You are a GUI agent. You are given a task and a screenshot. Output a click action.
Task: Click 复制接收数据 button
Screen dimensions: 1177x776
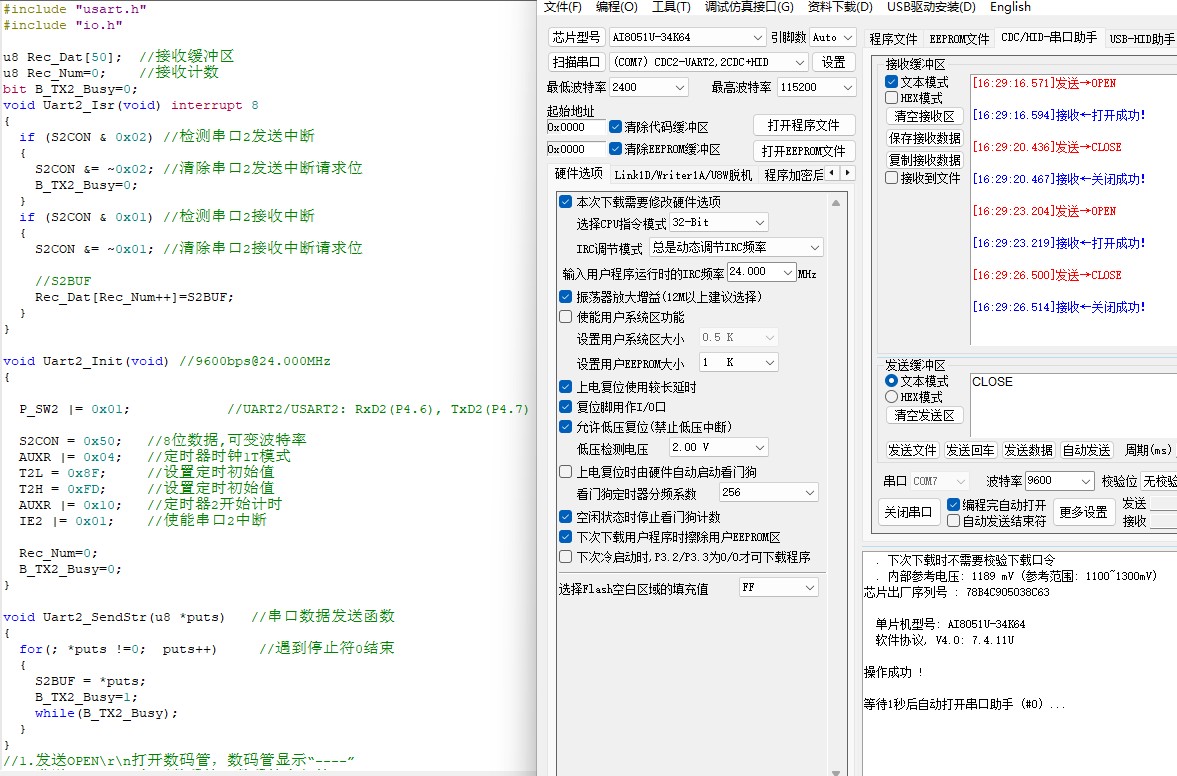(924, 160)
